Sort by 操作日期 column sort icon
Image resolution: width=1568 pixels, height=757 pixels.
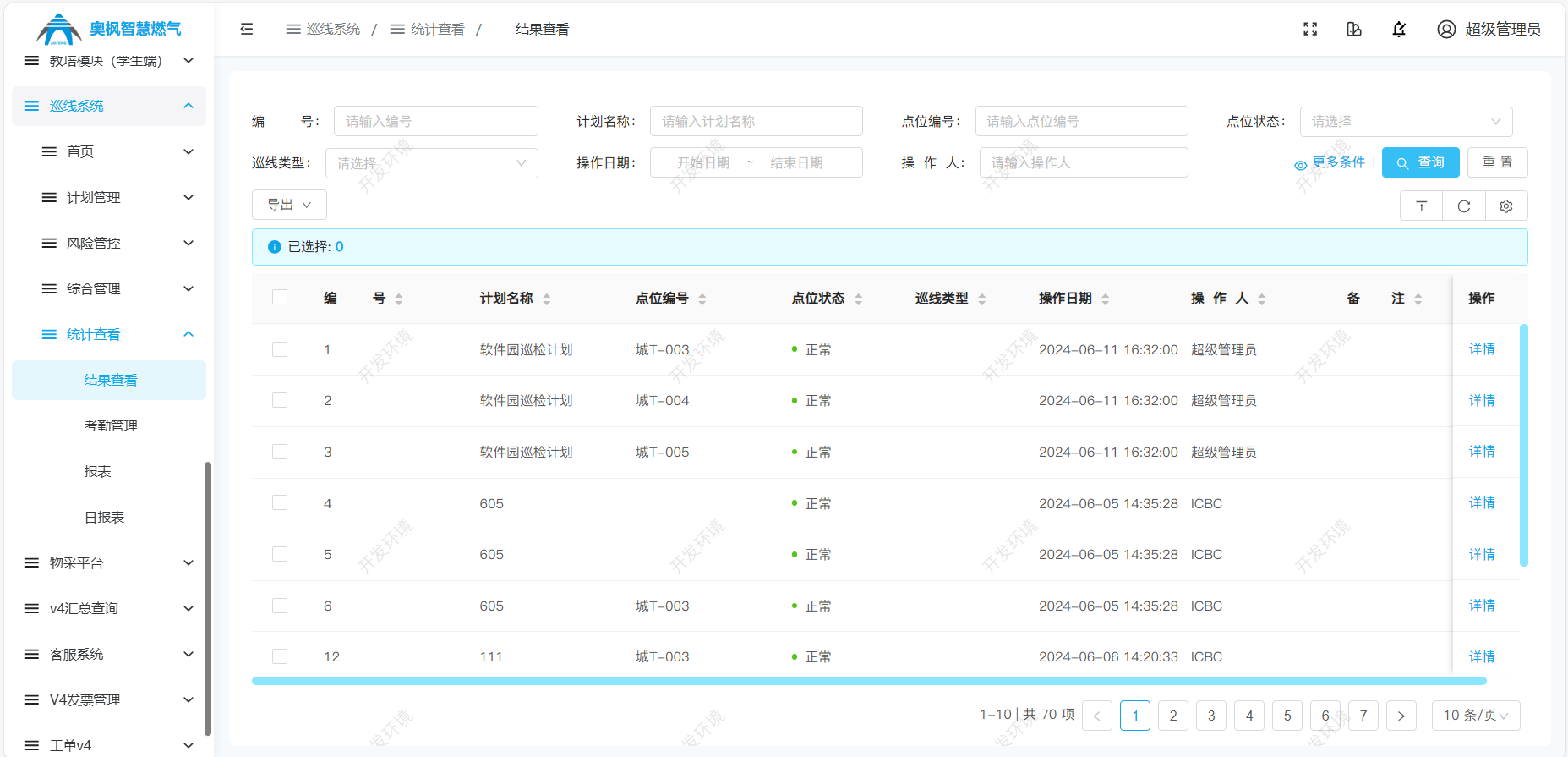(1106, 299)
